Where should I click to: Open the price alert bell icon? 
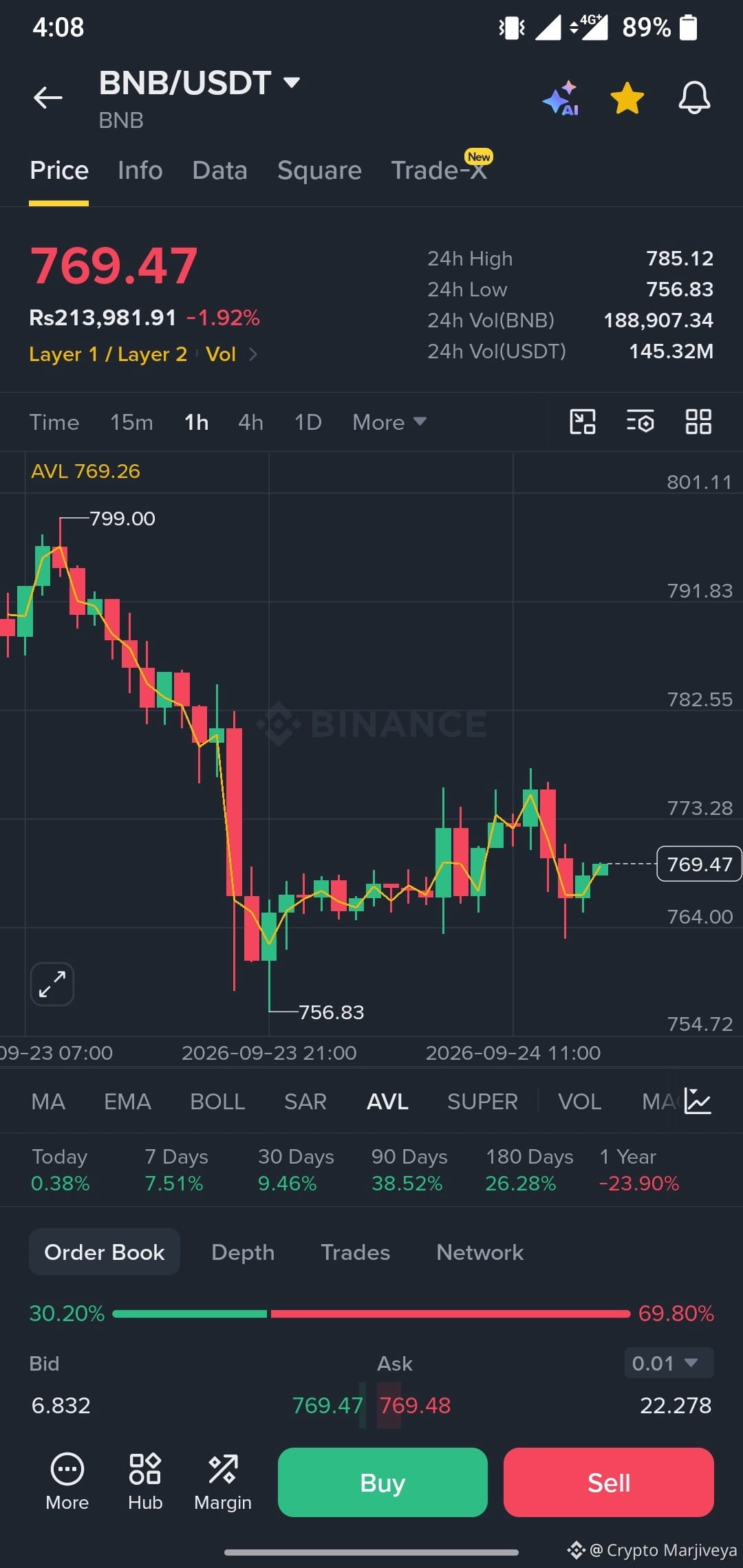[x=694, y=98]
